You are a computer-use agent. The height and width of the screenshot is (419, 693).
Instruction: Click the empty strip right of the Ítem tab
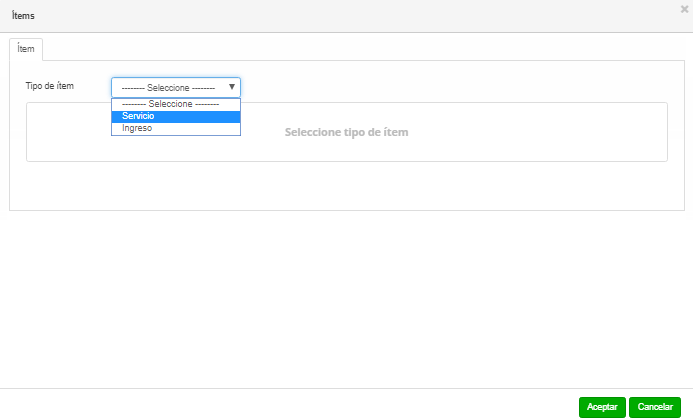pyautogui.click(x=360, y=49)
